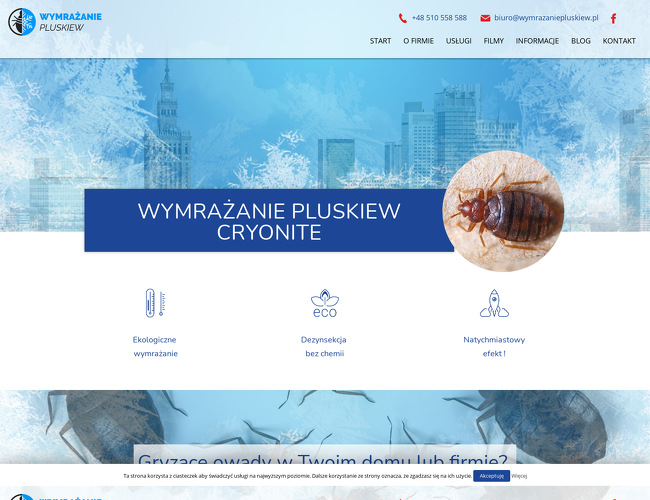Click the red envelope email icon
This screenshot has height=500, width=650.
tap(485, 18)
